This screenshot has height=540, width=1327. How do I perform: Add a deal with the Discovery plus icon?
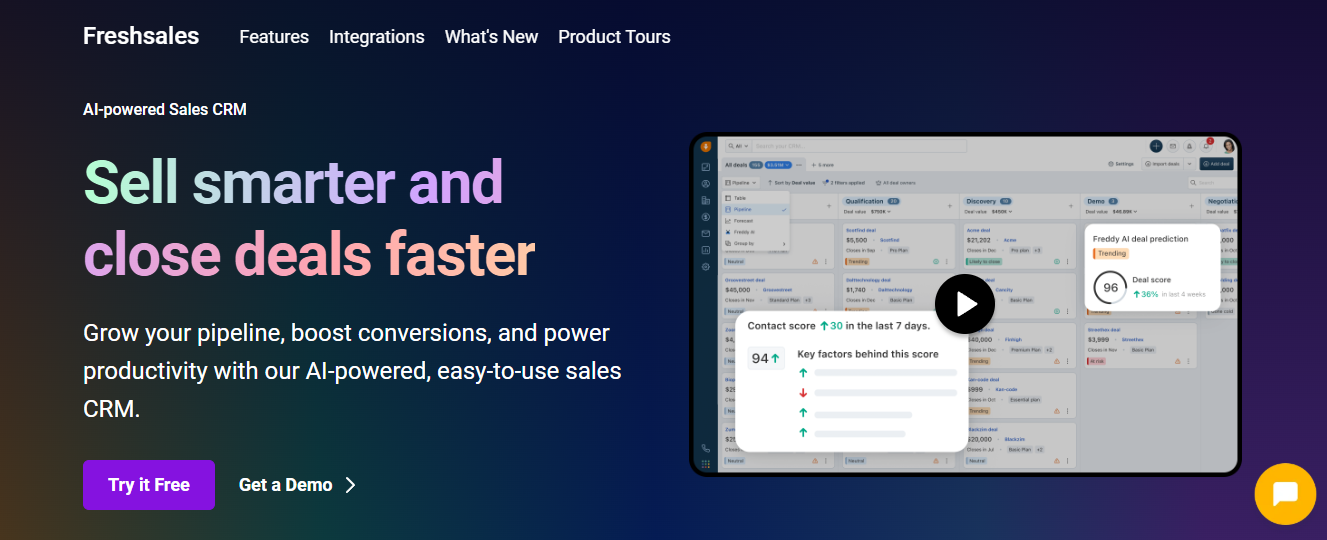coord(1071,206)
